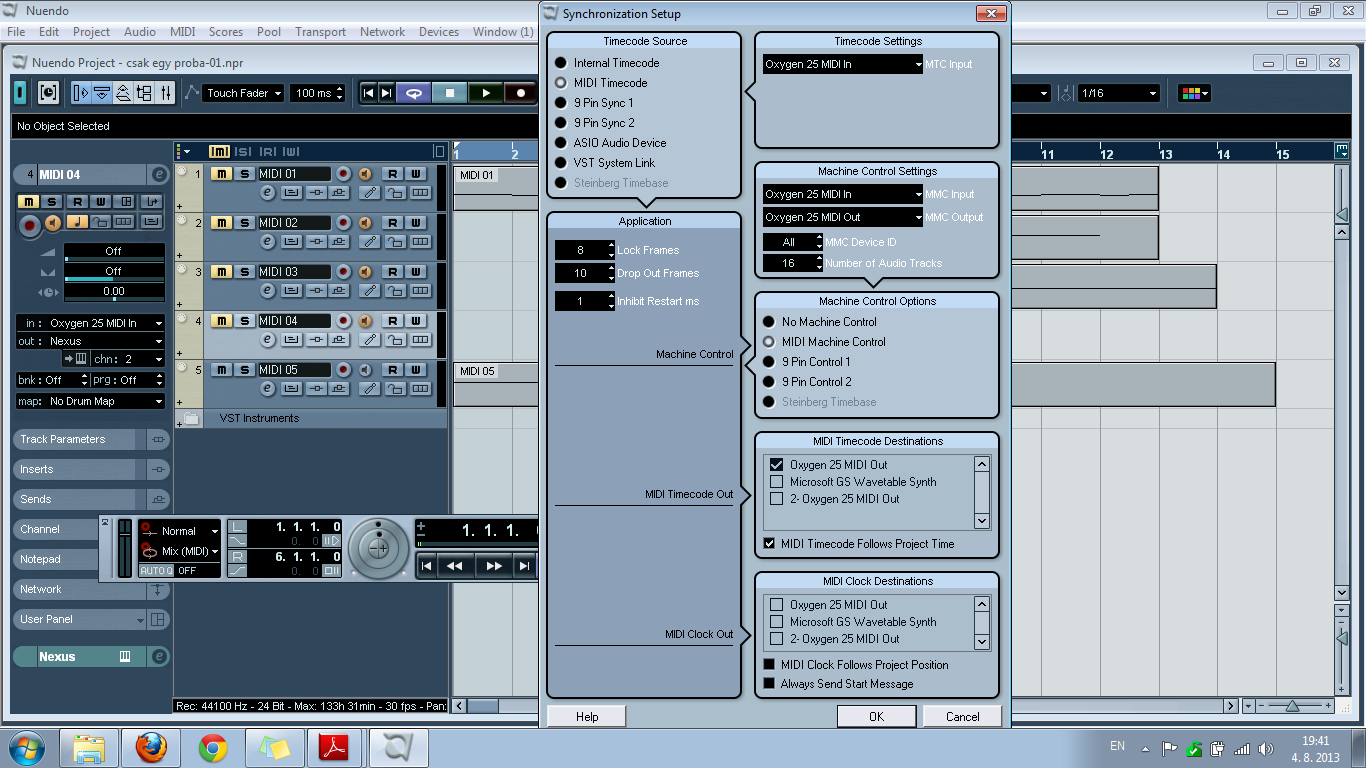The image size is (1366, 768).
Task: Choose the No Machine Control option
Action: pyautogui.click(x=769, y=322)
